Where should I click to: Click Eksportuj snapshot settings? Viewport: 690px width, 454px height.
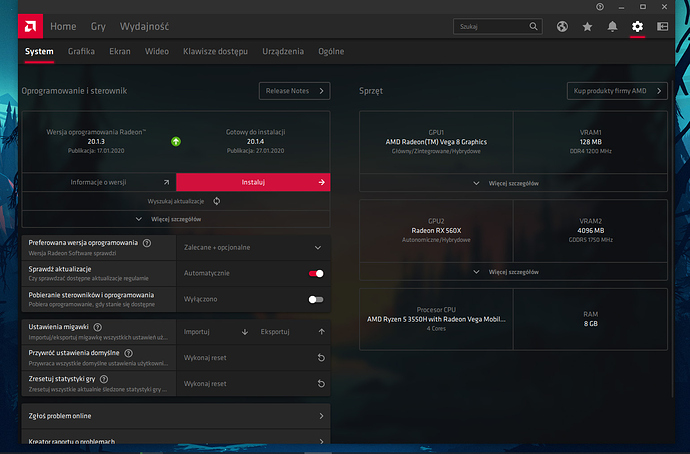(x=292, y=332)
